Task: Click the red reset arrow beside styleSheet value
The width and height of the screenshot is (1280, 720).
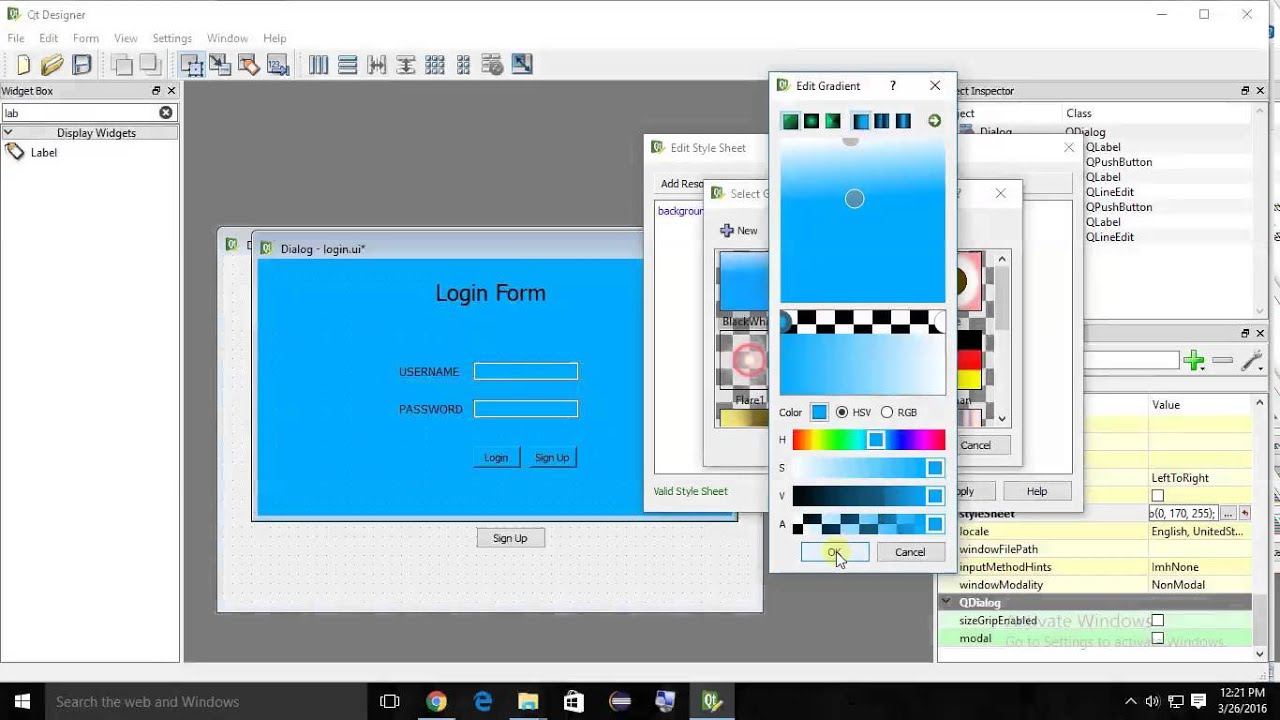Action: click(x=1244, y=513)
